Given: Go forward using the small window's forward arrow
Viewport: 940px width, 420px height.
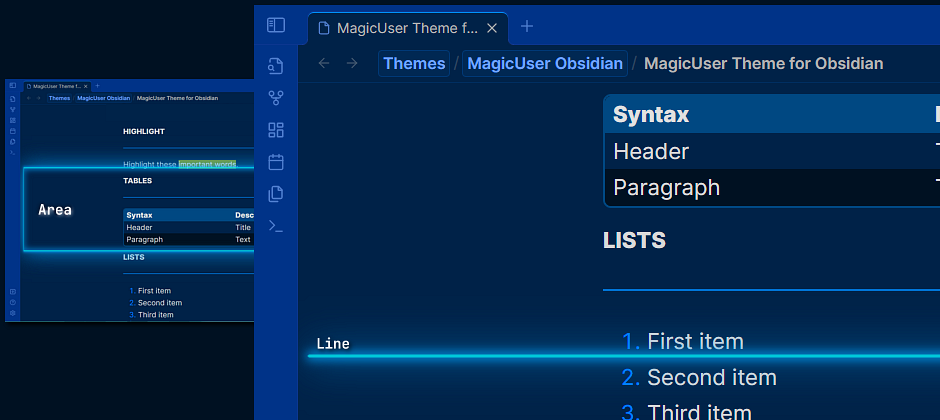Looking at the screenshot, I should [38, 98].
